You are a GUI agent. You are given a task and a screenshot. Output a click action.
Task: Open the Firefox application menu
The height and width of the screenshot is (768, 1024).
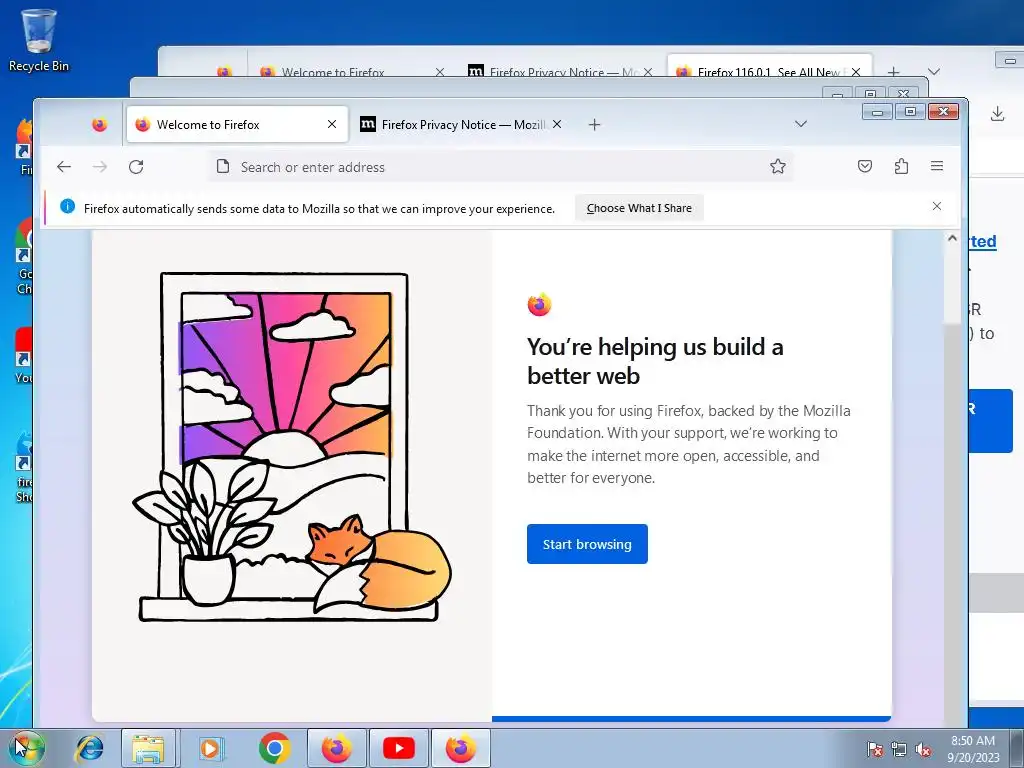[936, 167]
